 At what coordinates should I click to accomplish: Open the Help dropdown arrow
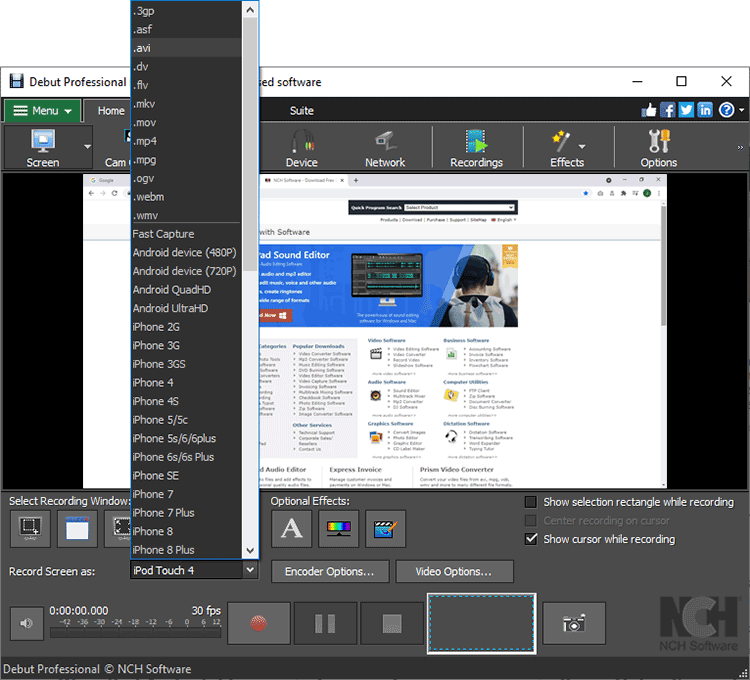(741, 110)
